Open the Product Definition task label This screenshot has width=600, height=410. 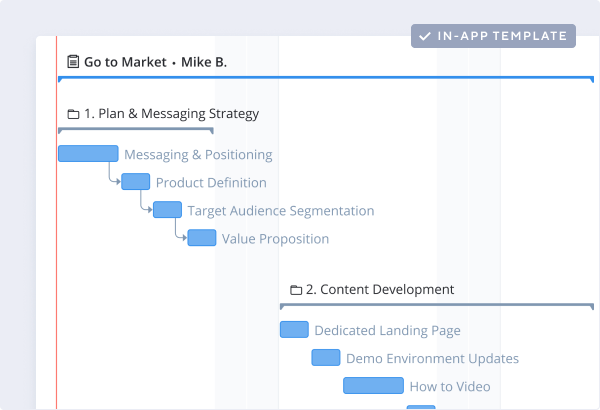click(211, 183)
